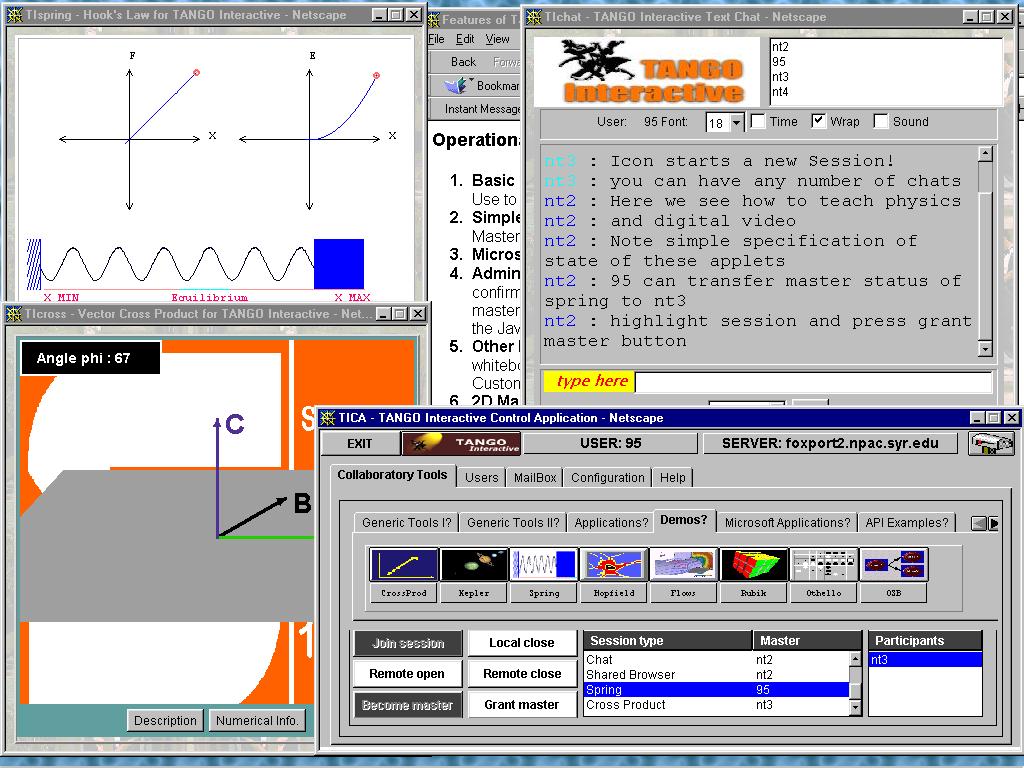Uncheck the Wrap checkbox in chat
The width and height of the screenshot is (1024, 768).
(x=818, y=121)
